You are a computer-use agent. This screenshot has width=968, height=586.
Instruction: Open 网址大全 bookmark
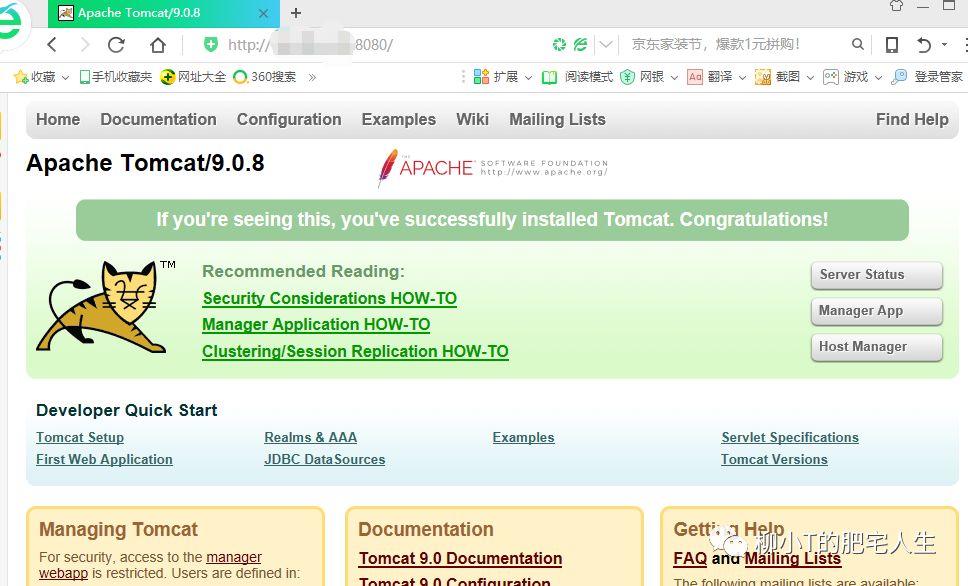click(193, 77)
